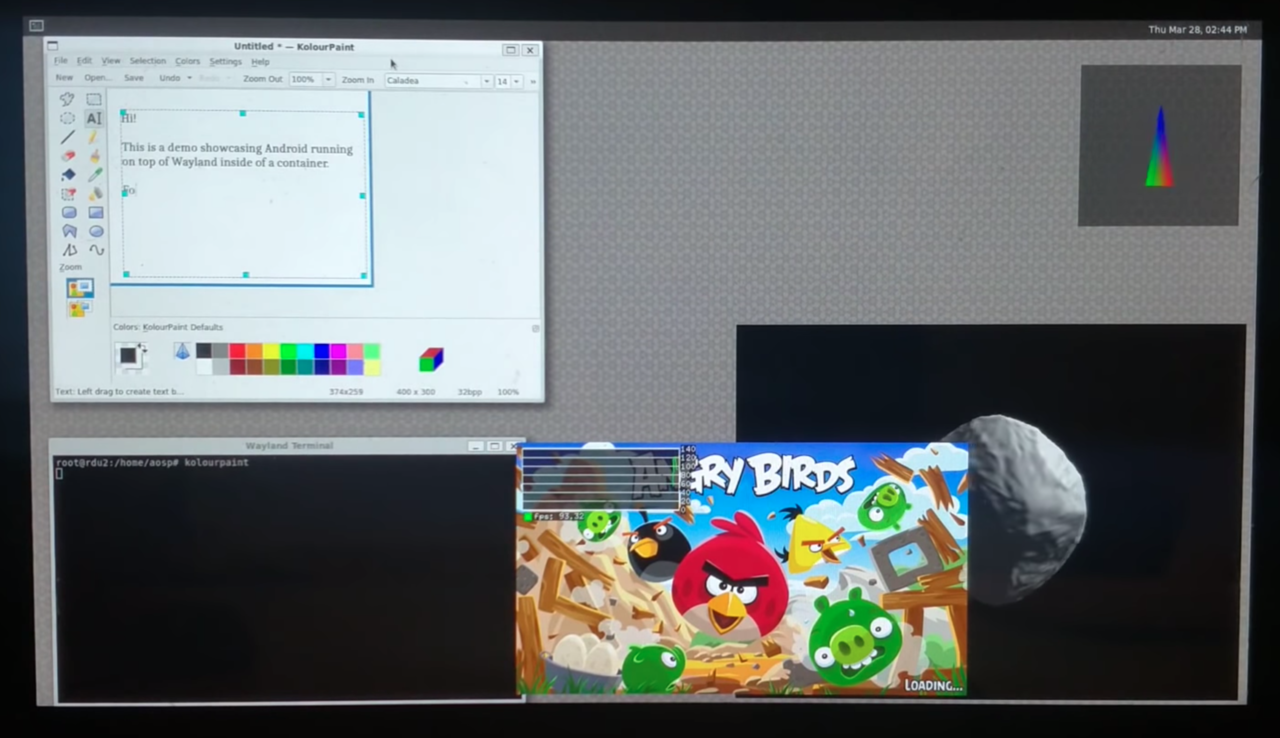Expand the Caladea font family dropdown
The width and height of the screenshot is (1280, 738).
(486, 81)
